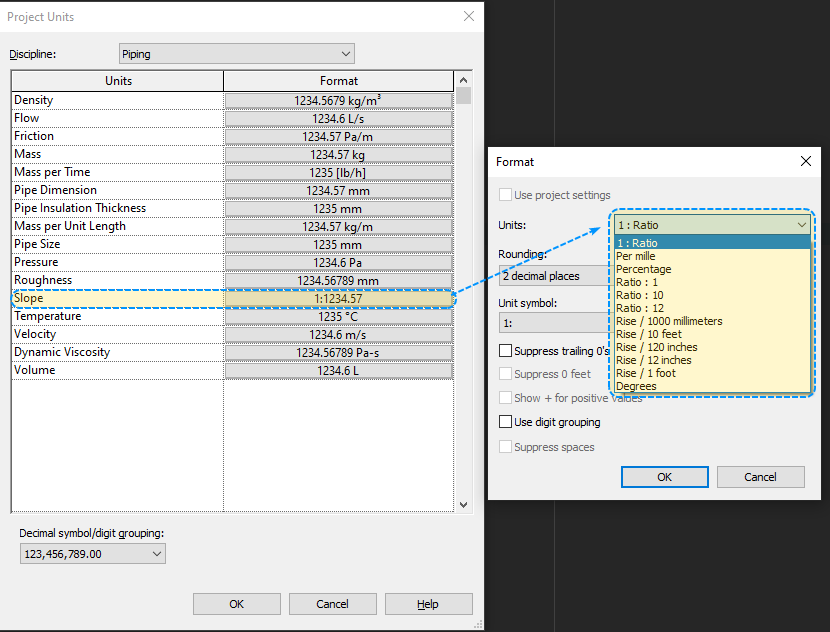Open Decimal symbol/digit grouping dropdown
The image size is (830, 632).
click(x=93, y=554)
